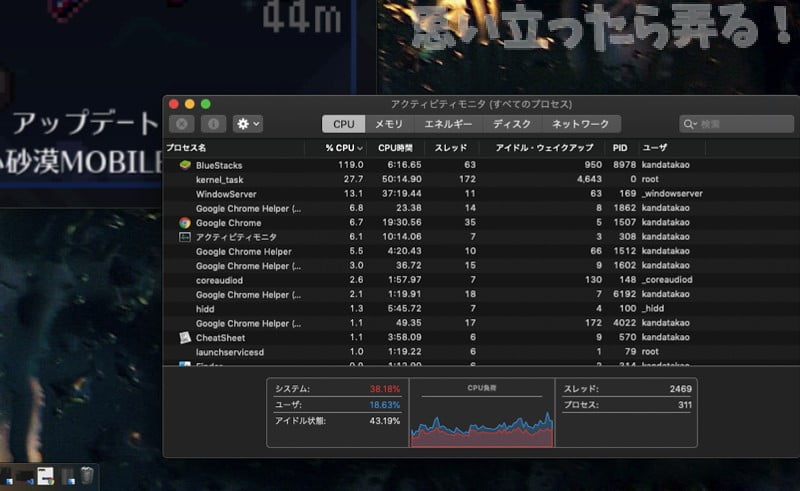Click the CheatSheet icon in list
Image resolution: width=800 pixels, height=491 pixels.
(x=185, y=337)
